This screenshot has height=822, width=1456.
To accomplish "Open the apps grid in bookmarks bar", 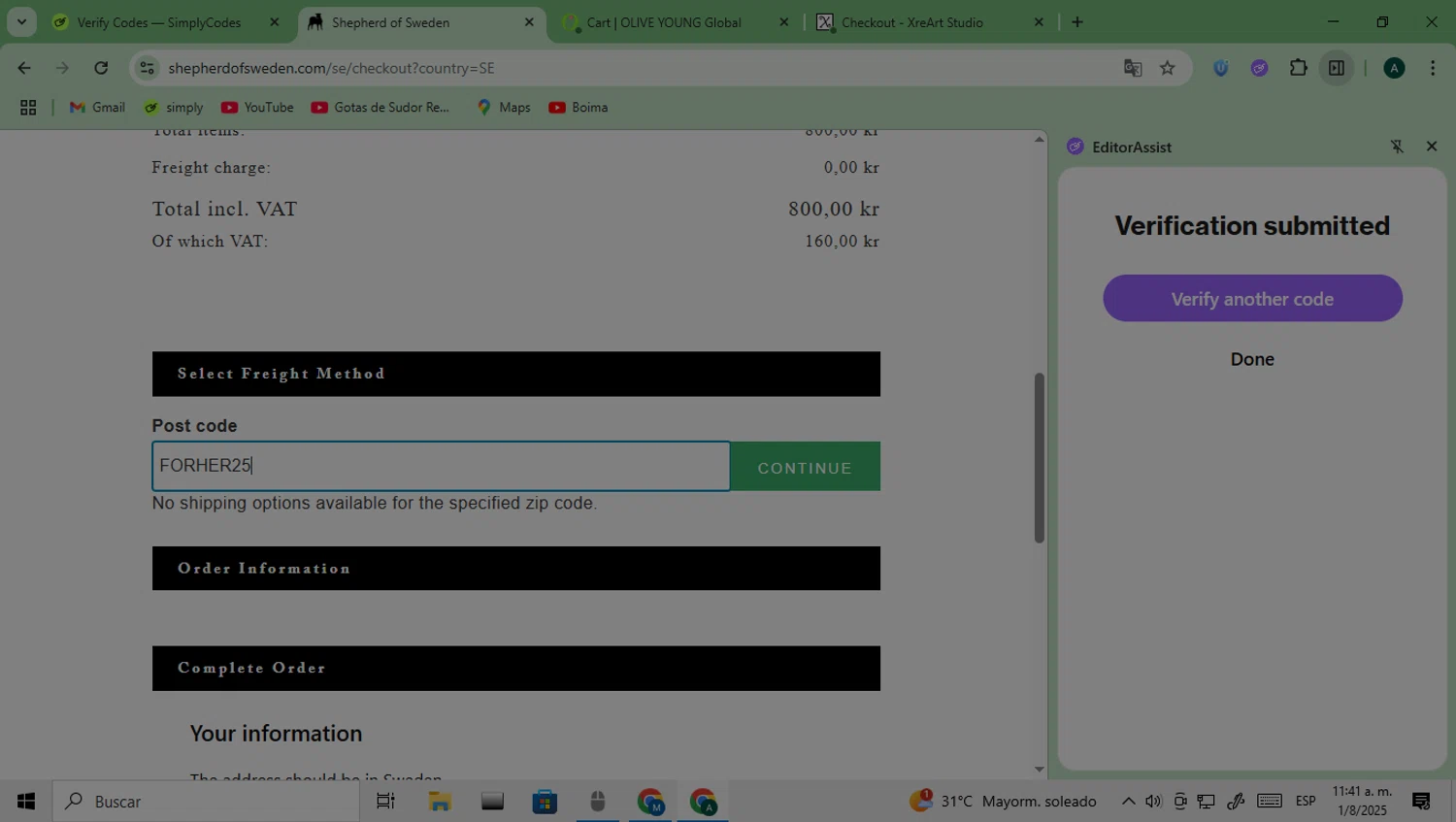I will coord(28,108).
